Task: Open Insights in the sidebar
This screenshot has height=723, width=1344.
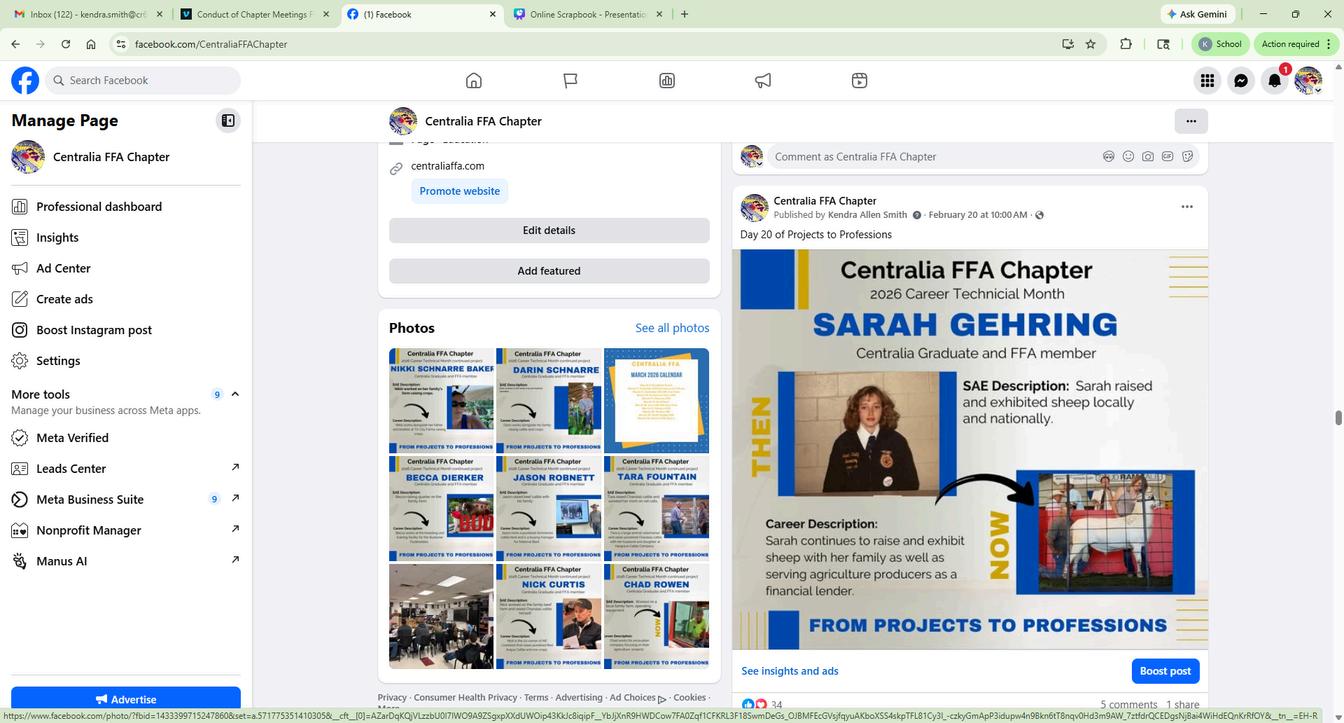Action: click(x=57, y=238)
